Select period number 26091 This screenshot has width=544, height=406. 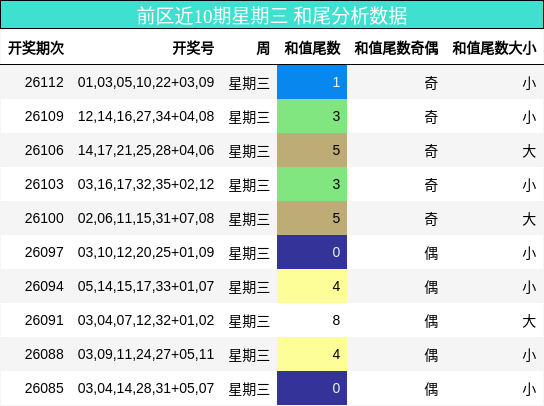tap(44, 321)
